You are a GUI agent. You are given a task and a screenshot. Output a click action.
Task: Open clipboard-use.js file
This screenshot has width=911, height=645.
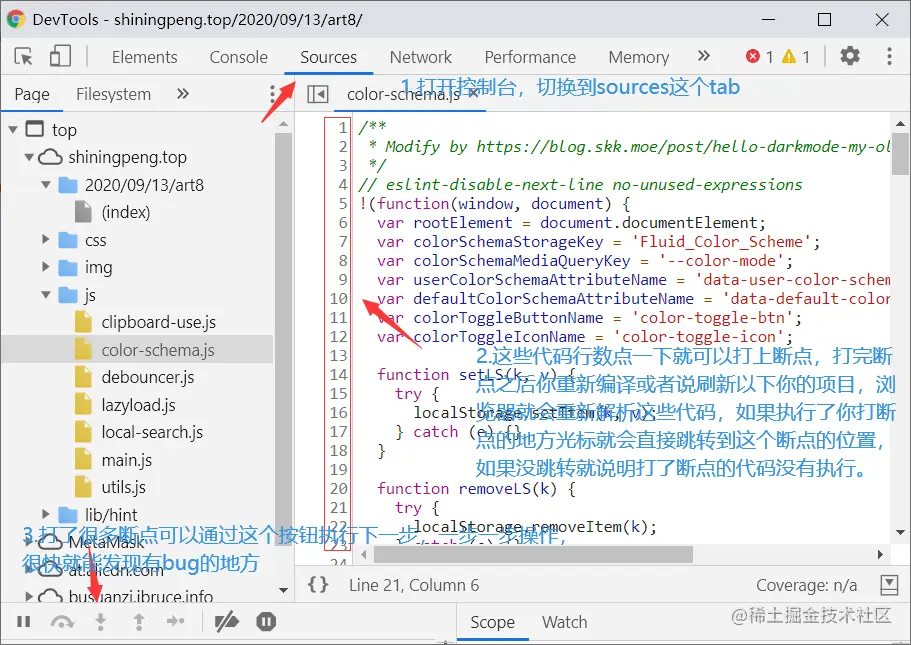click(159, 322)
